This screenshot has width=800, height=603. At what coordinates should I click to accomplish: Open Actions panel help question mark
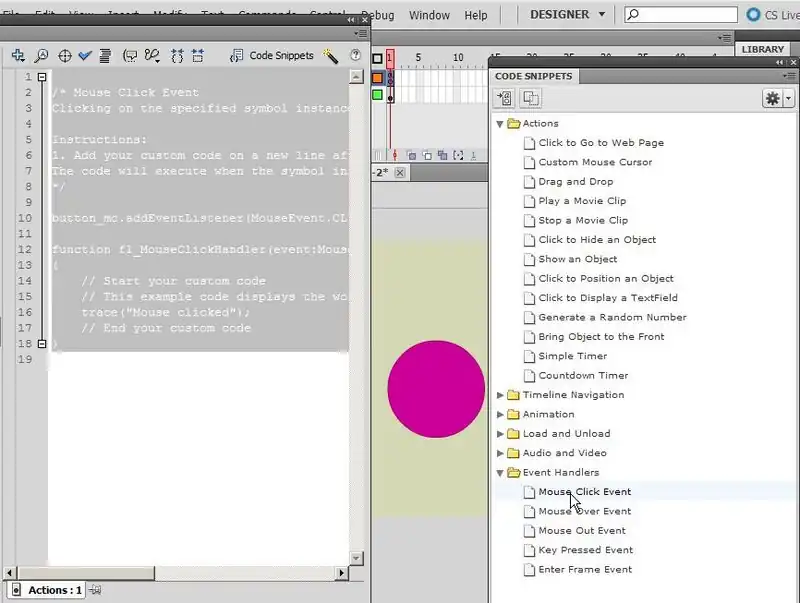pos(355,56)
